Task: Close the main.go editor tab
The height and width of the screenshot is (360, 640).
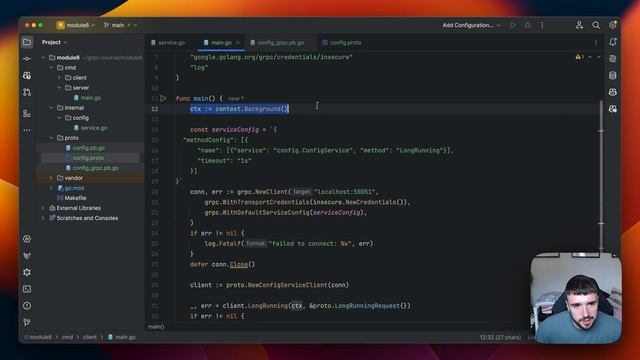Action: pos(238,42)
